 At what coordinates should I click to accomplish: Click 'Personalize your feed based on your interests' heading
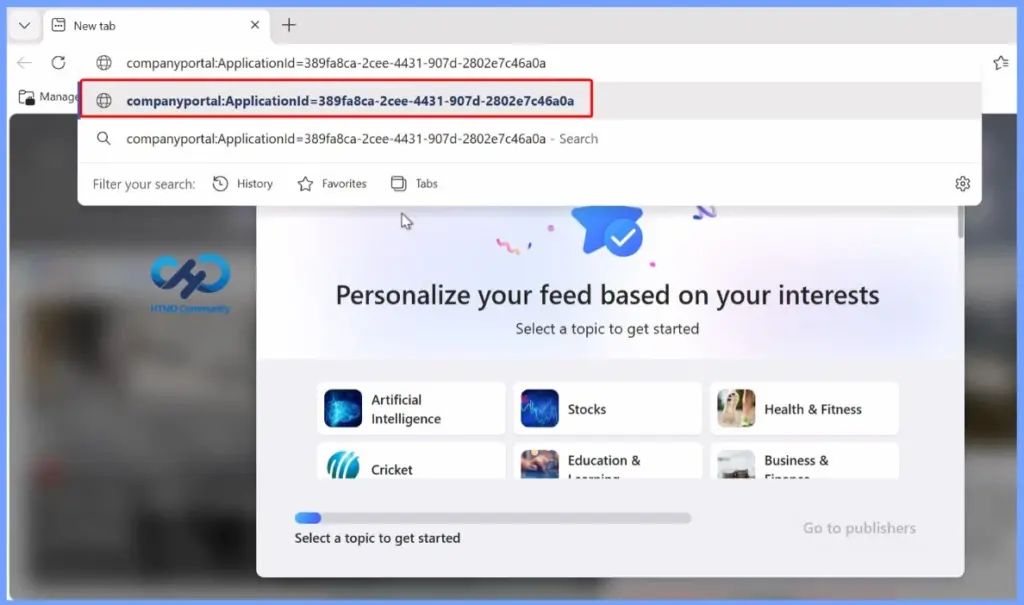(x=607, y=295)
